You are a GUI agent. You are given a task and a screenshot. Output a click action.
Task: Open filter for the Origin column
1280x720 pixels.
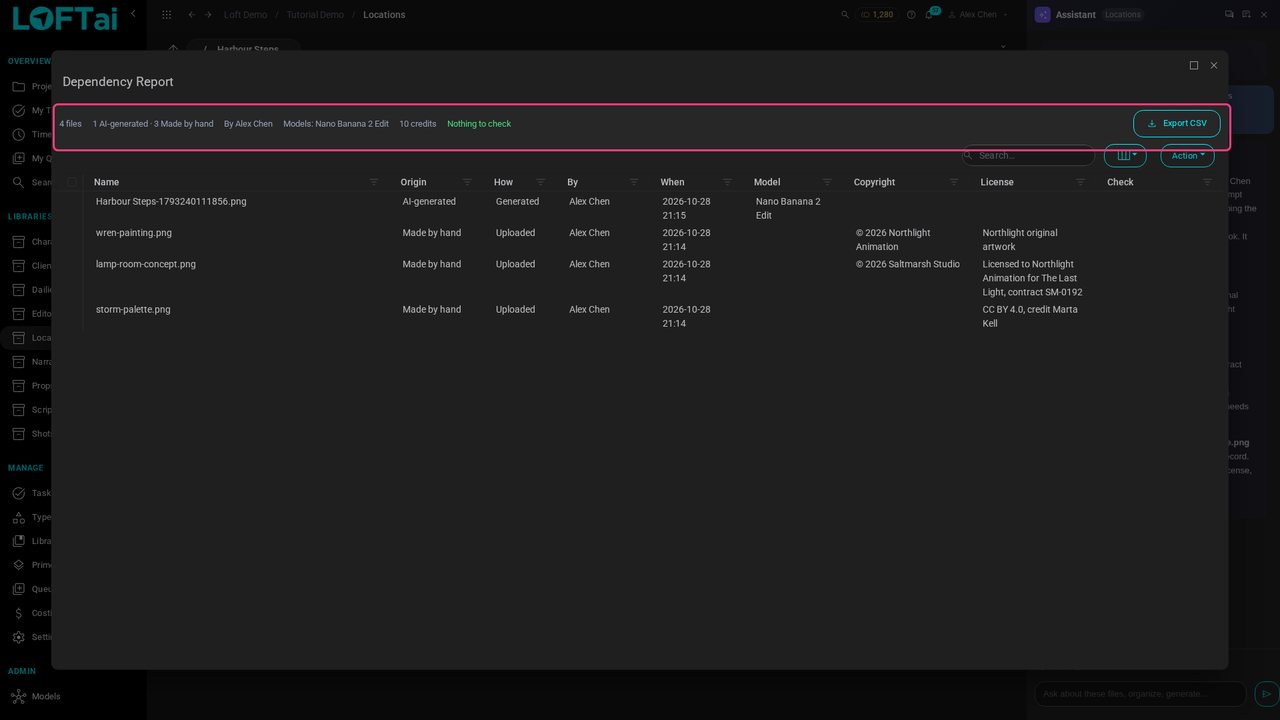(467, 182)
